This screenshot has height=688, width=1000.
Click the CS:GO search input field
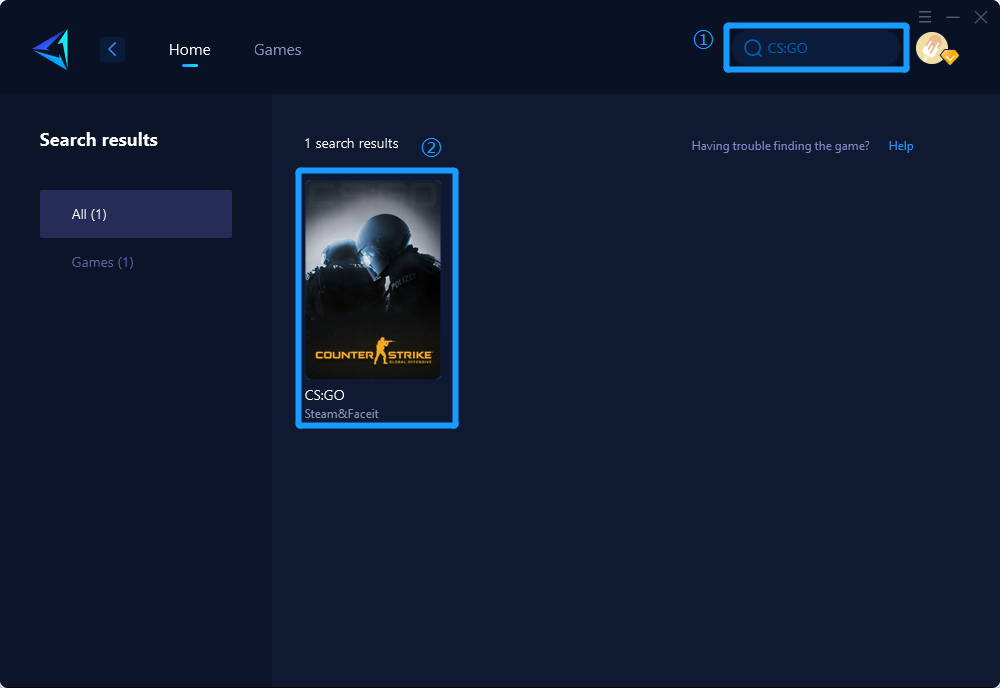816,48
